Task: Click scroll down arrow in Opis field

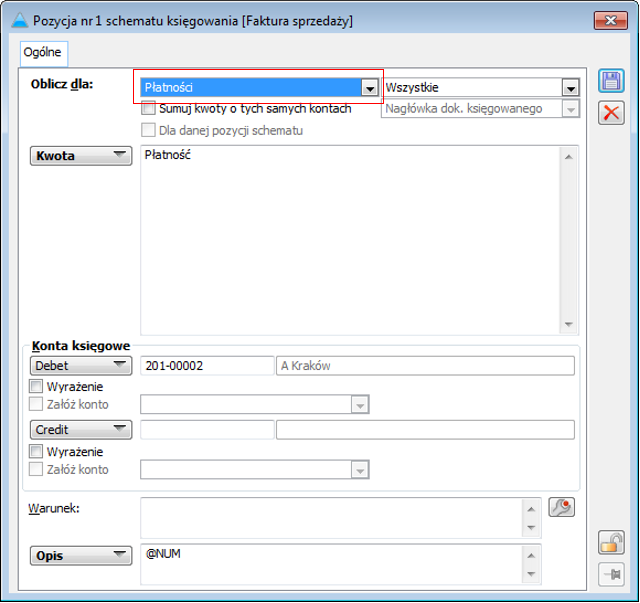Action: click(x=531, y=574)
